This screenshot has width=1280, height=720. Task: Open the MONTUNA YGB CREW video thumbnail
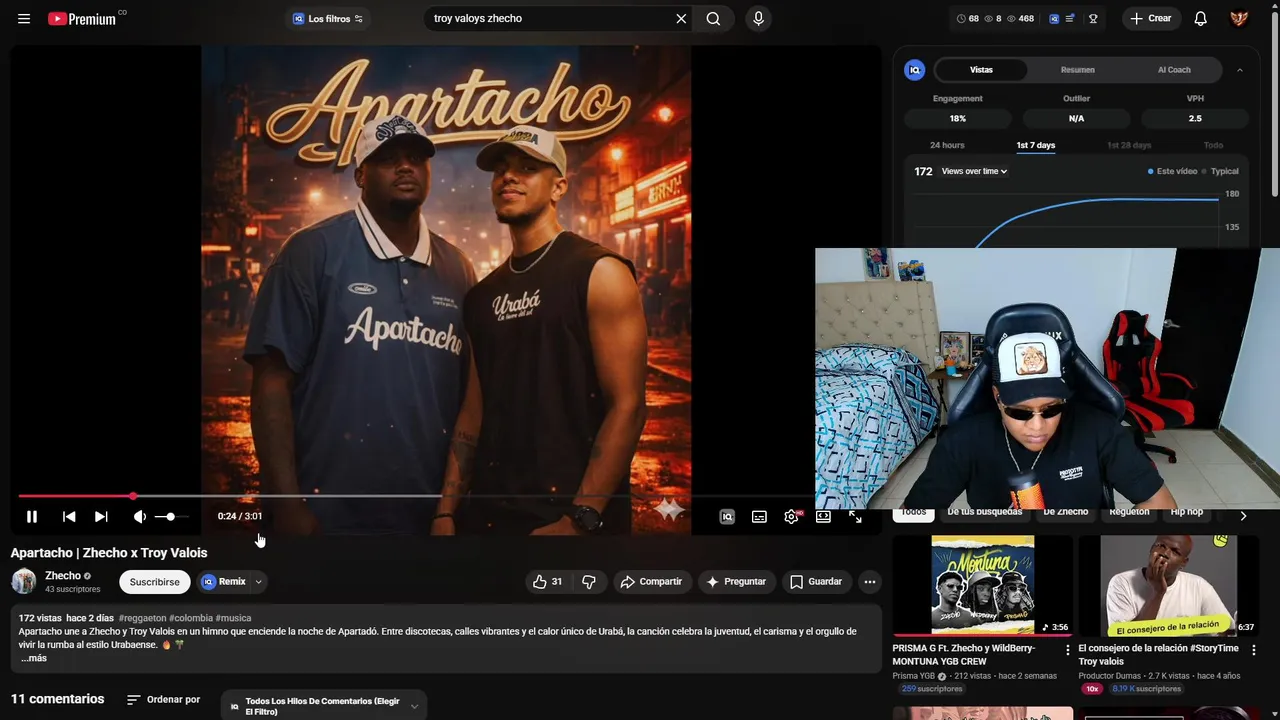click(982, 585)
